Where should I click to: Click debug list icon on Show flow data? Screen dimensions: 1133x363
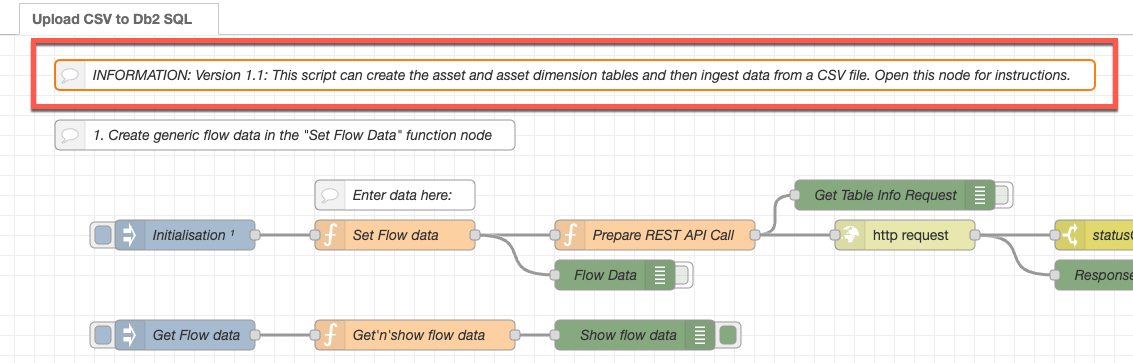pos(699,335)
